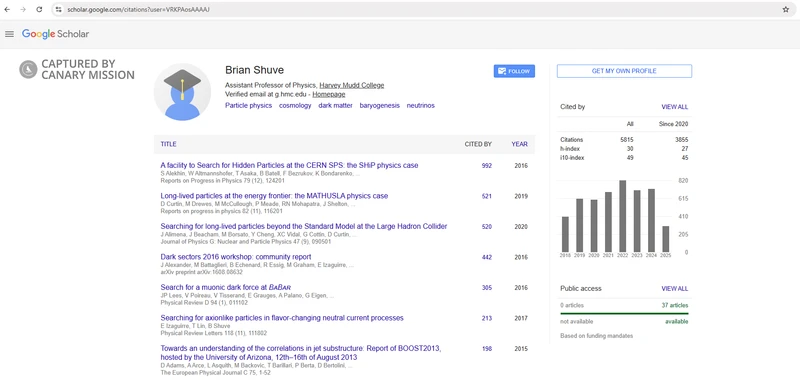Screen dimensions: 800x380
Task: Select the baryogenesis interest tag
Action: coord(380,106)
